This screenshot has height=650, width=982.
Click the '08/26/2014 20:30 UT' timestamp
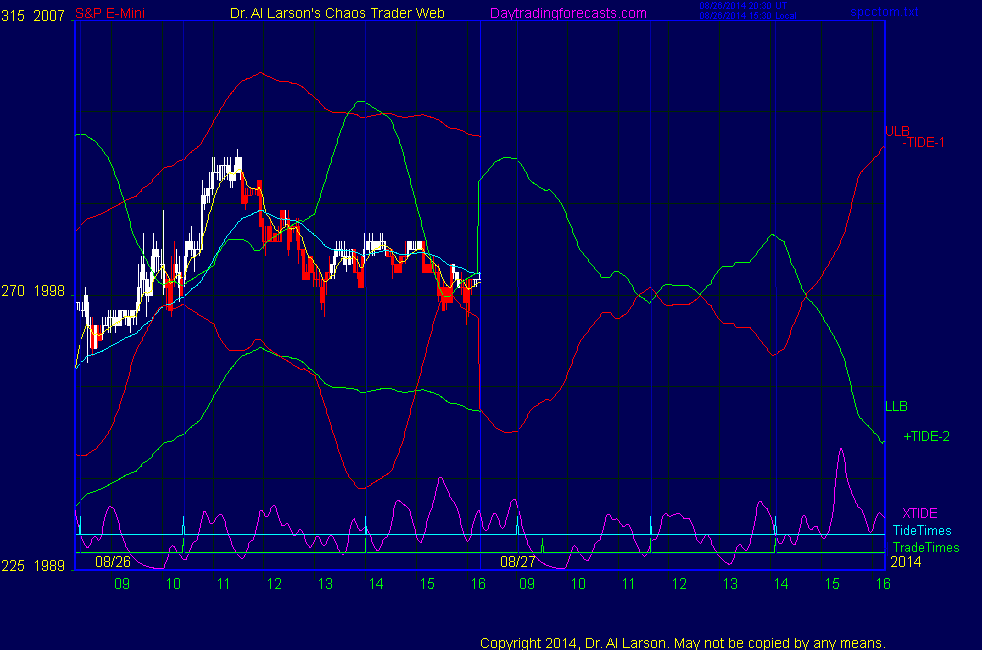(743, 6)
